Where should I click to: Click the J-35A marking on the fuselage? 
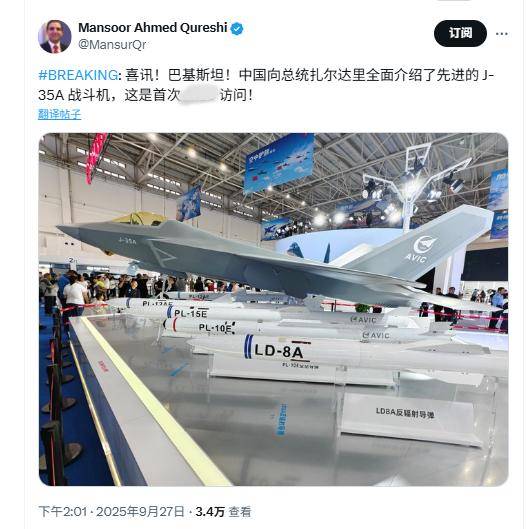coord(127,241)
